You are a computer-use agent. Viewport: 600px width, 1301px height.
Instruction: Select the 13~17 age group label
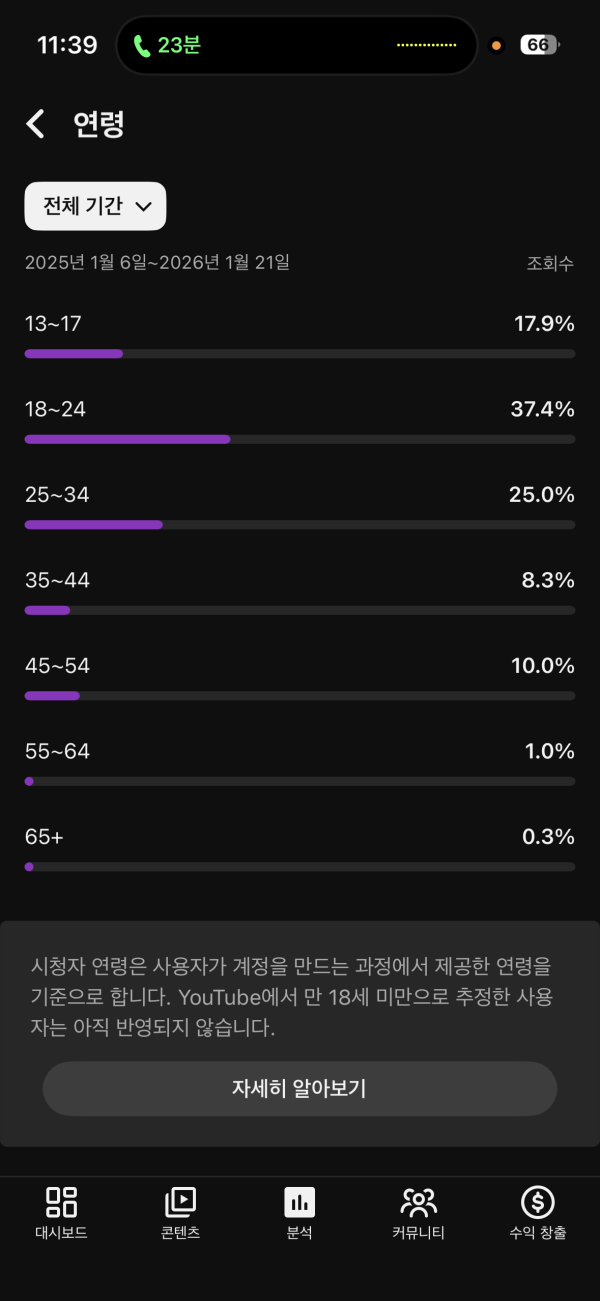click(53, 324)
